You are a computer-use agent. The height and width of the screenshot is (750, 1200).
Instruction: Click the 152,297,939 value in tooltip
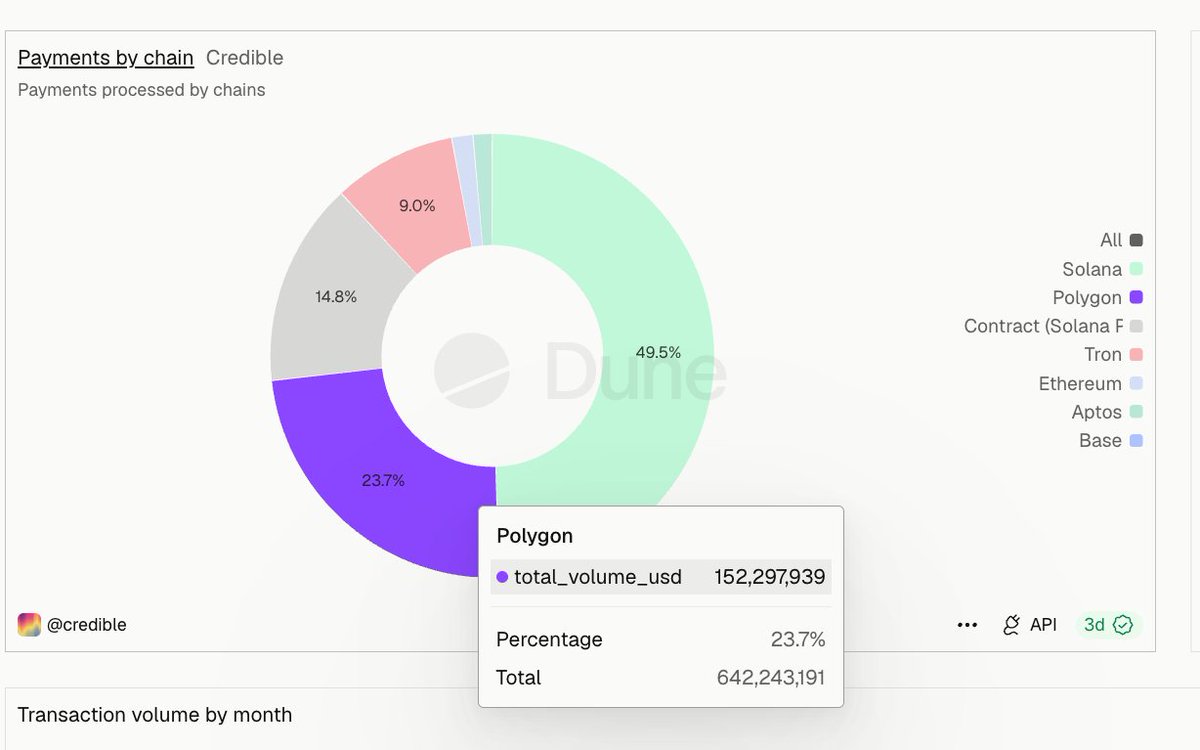[x=770, y=577]
